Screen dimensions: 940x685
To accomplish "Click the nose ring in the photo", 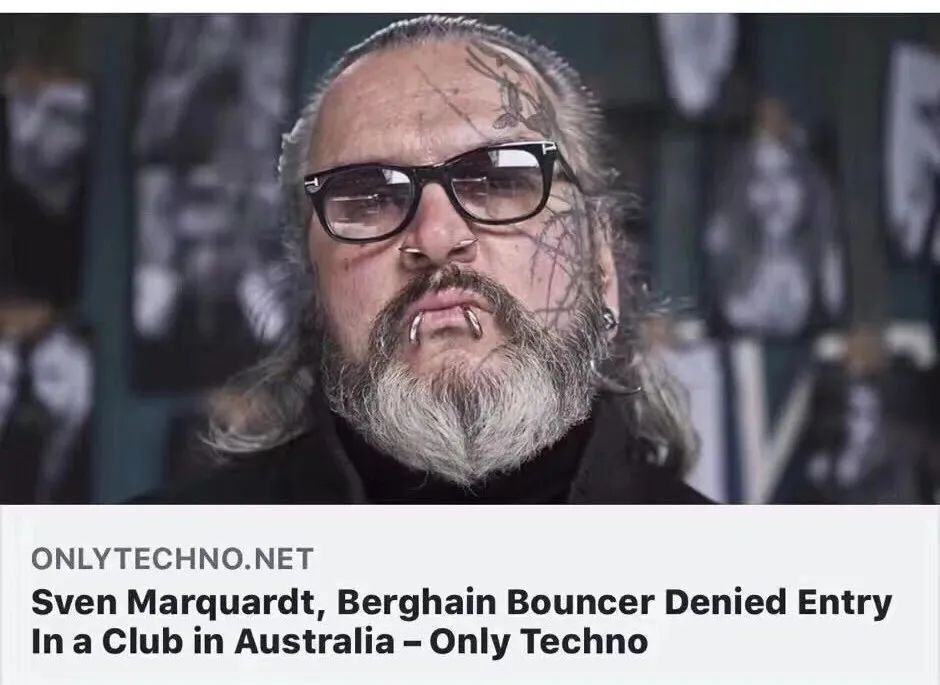I will coord(438,245).
